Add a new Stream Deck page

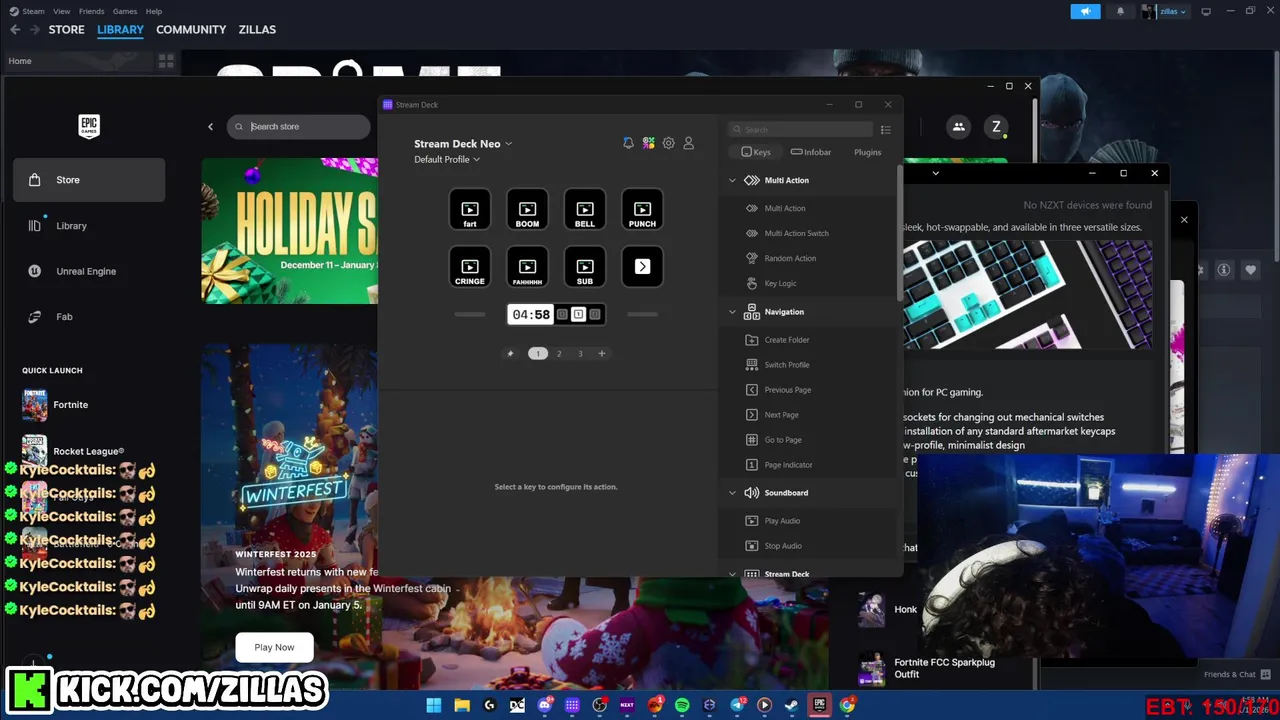point(601,353)
